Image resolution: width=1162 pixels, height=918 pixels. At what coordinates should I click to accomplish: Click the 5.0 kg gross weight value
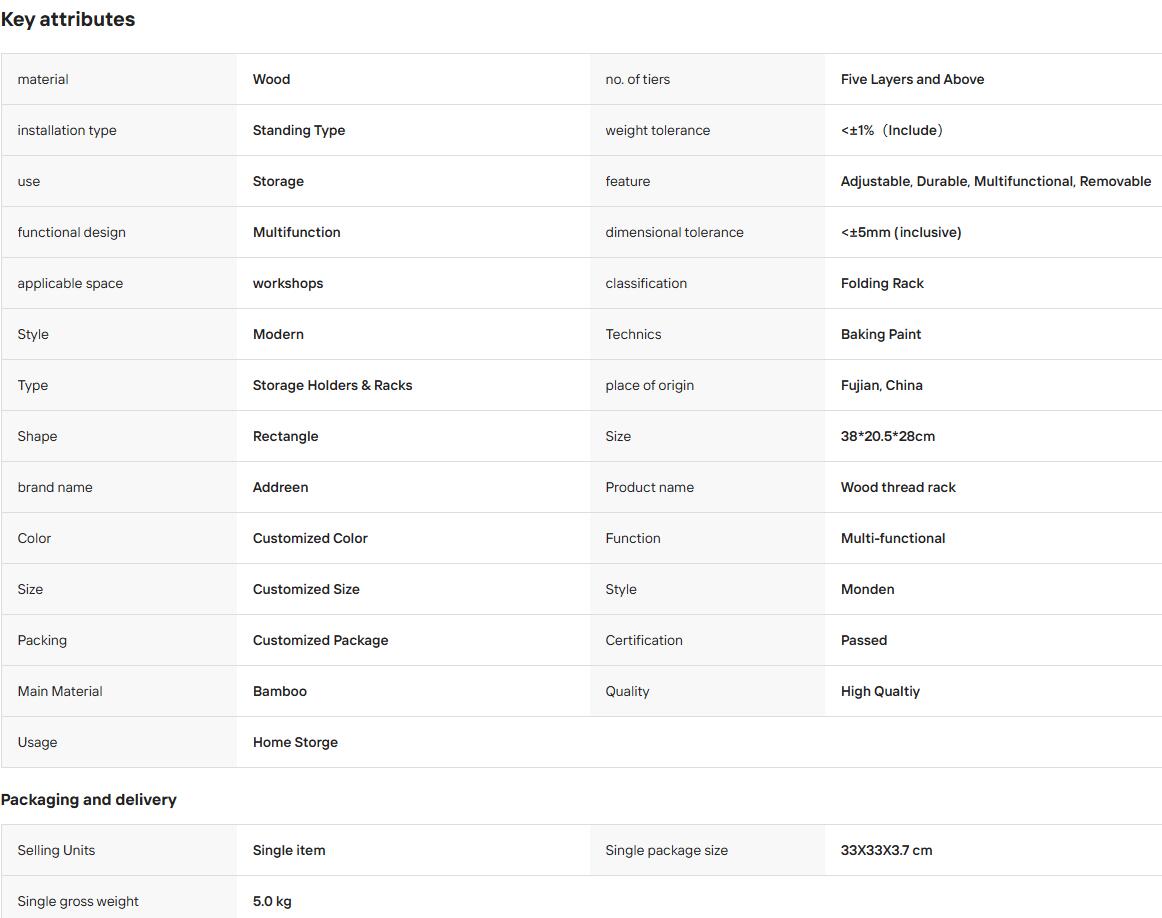pyautogui.click(x=272, y=902)
